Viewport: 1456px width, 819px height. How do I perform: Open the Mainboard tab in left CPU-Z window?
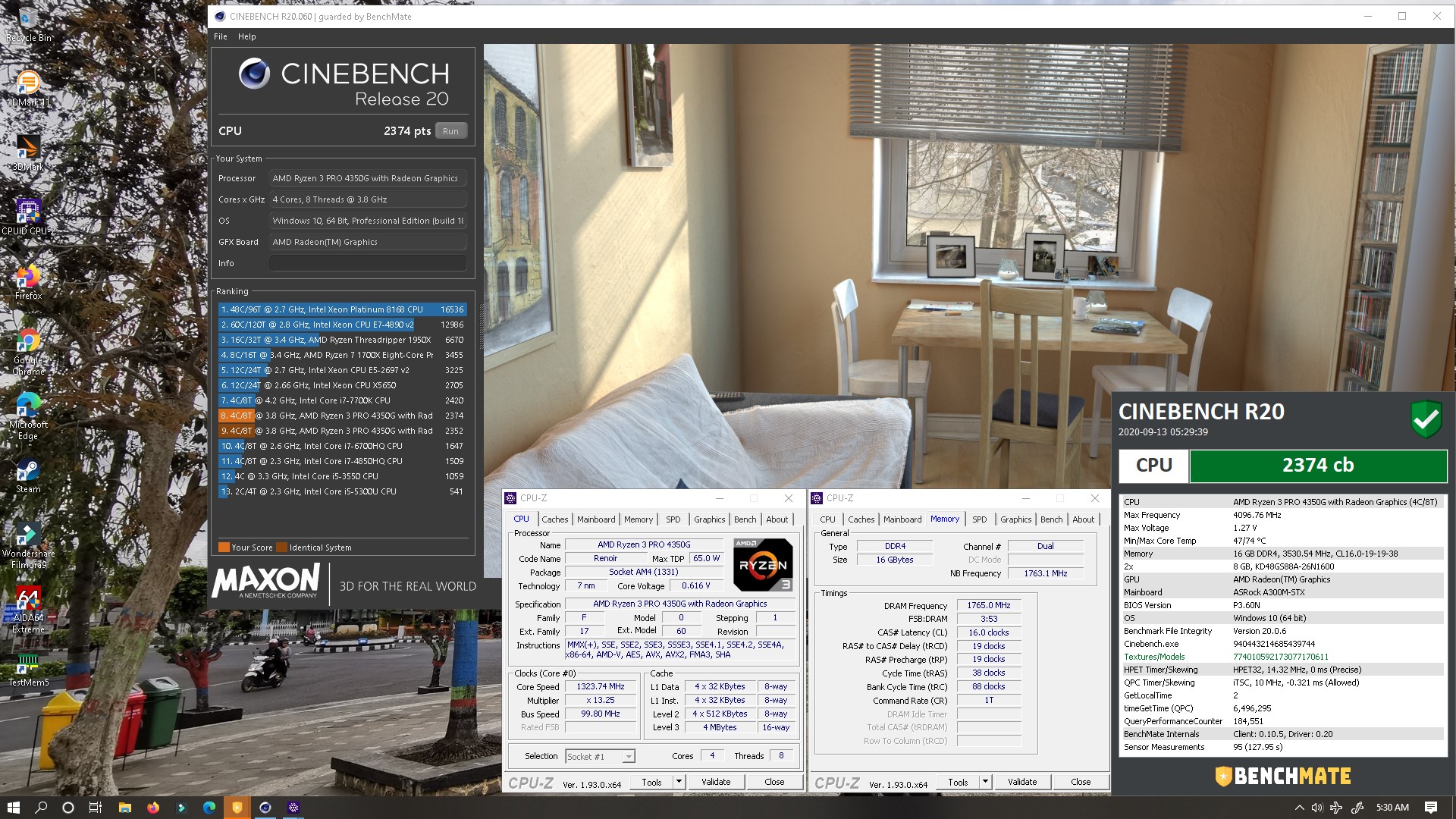pyautogui.click(x=596, y=519)
